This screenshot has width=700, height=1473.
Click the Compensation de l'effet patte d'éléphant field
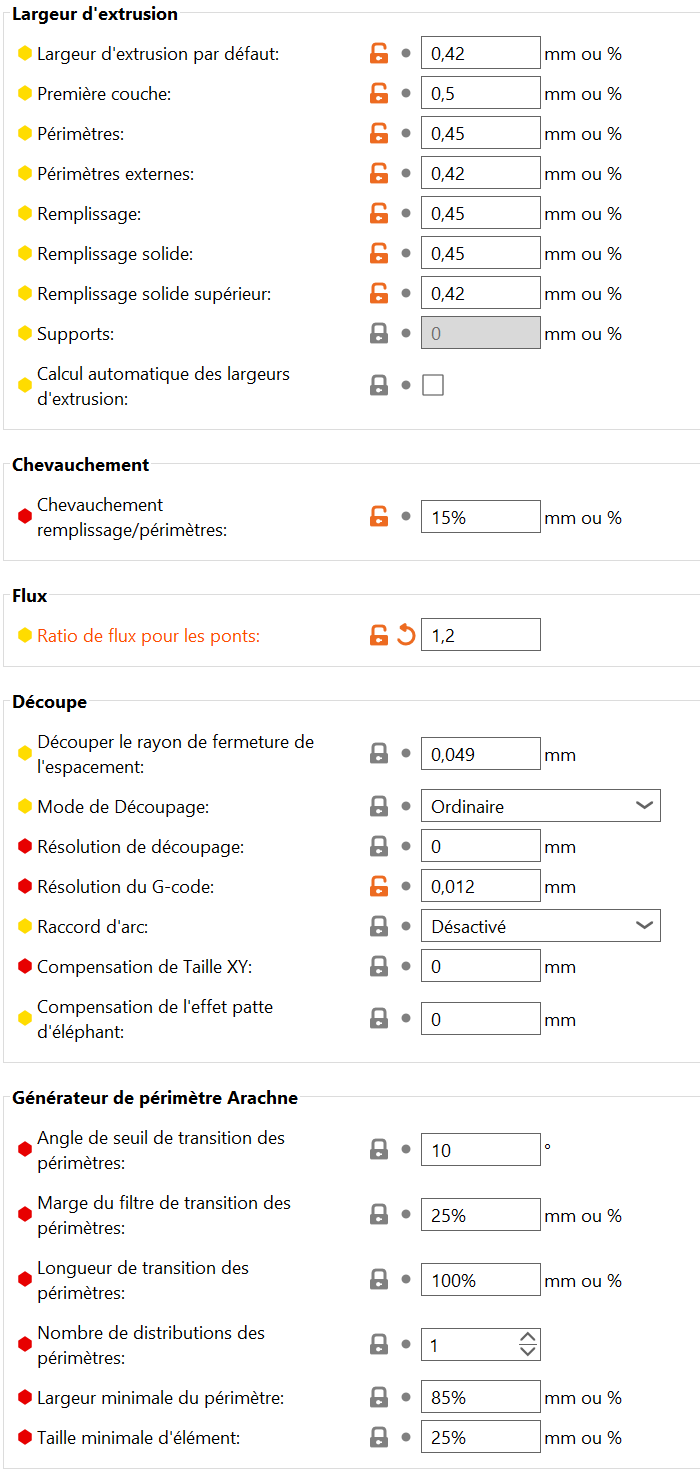pyautogui.click(x=481, y=1019)
